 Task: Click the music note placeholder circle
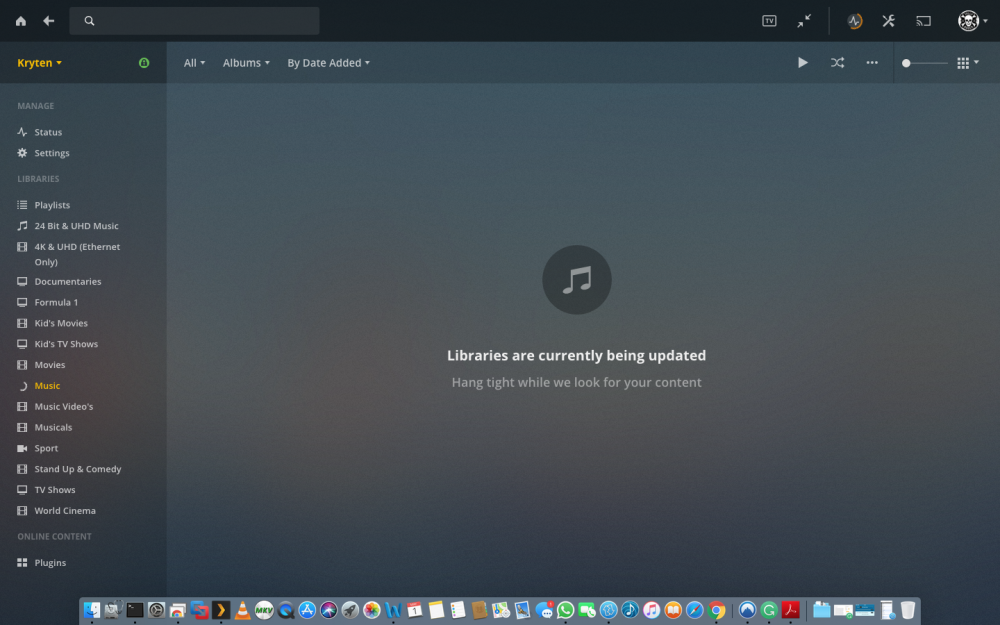pyautogui.click(x=577, y=280)
